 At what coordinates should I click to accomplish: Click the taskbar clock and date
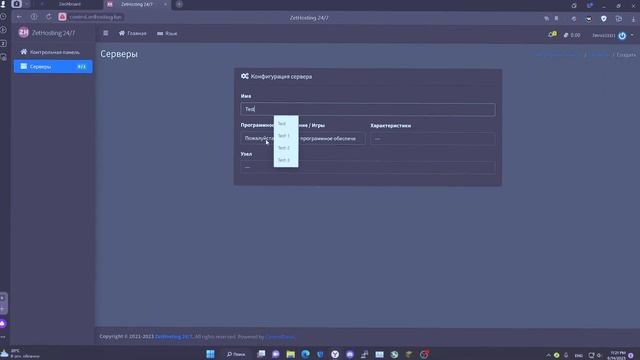(616, 355)
